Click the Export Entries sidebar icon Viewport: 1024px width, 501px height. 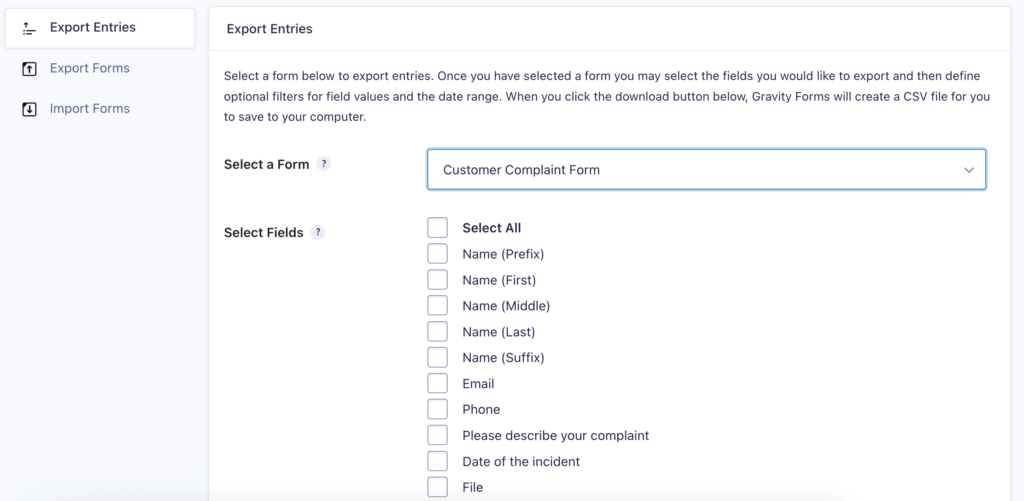29,28
